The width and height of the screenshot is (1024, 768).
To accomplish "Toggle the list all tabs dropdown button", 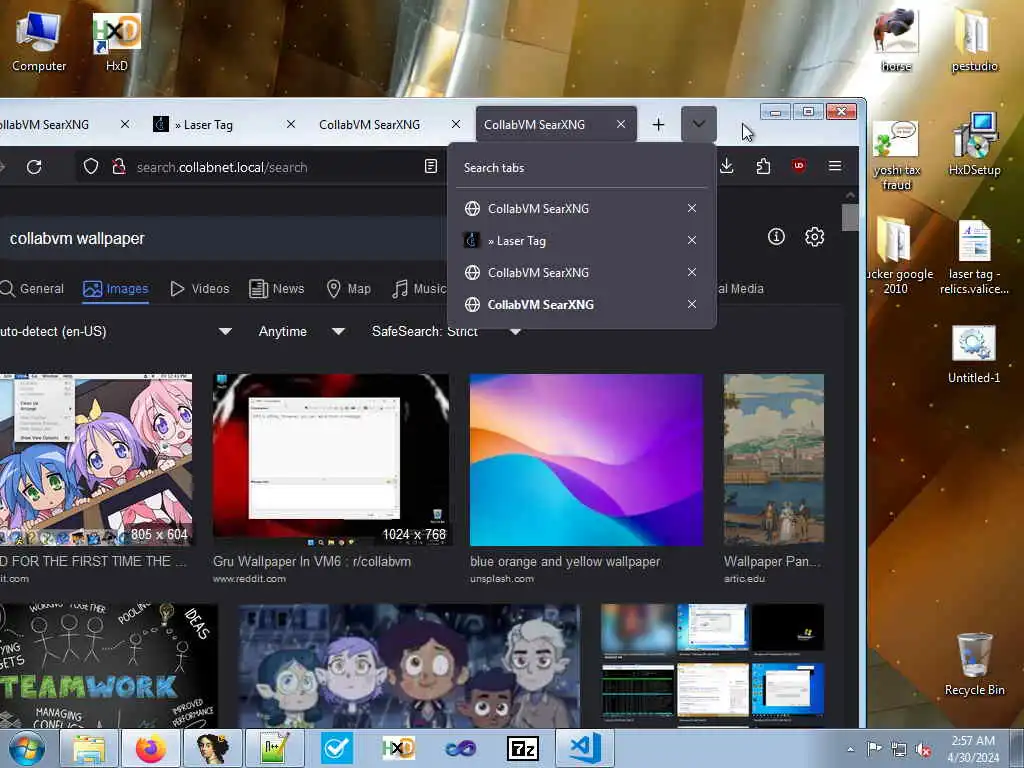I will click(698, 124).
